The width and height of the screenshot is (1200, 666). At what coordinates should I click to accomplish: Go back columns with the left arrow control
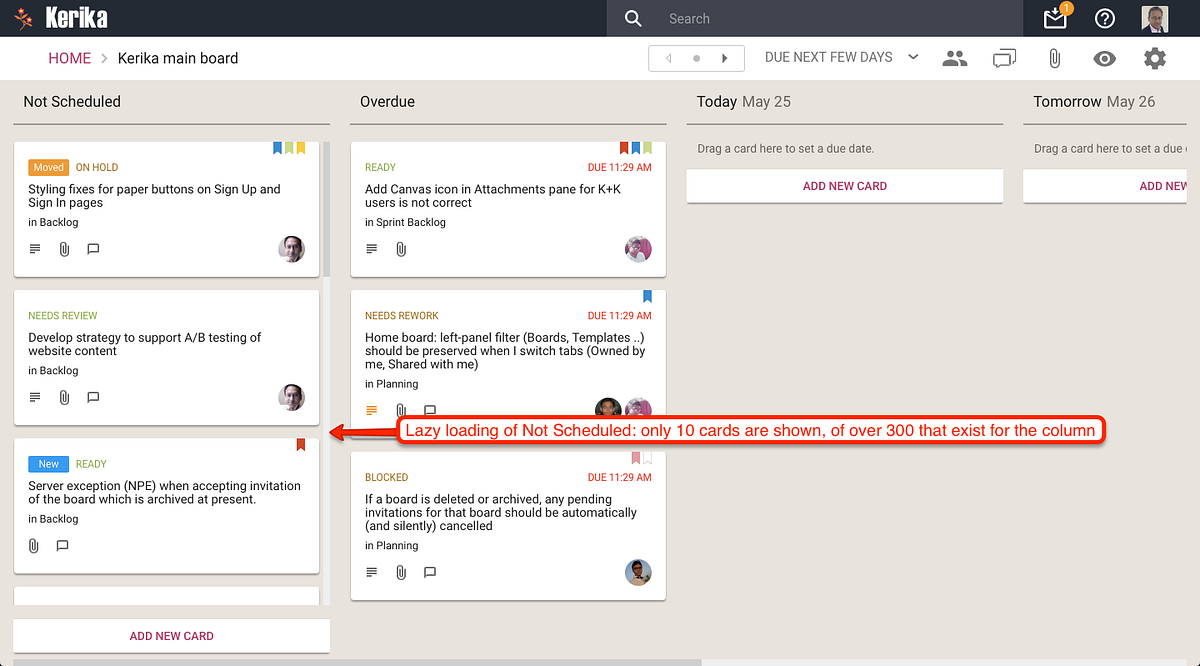(668, 58)
